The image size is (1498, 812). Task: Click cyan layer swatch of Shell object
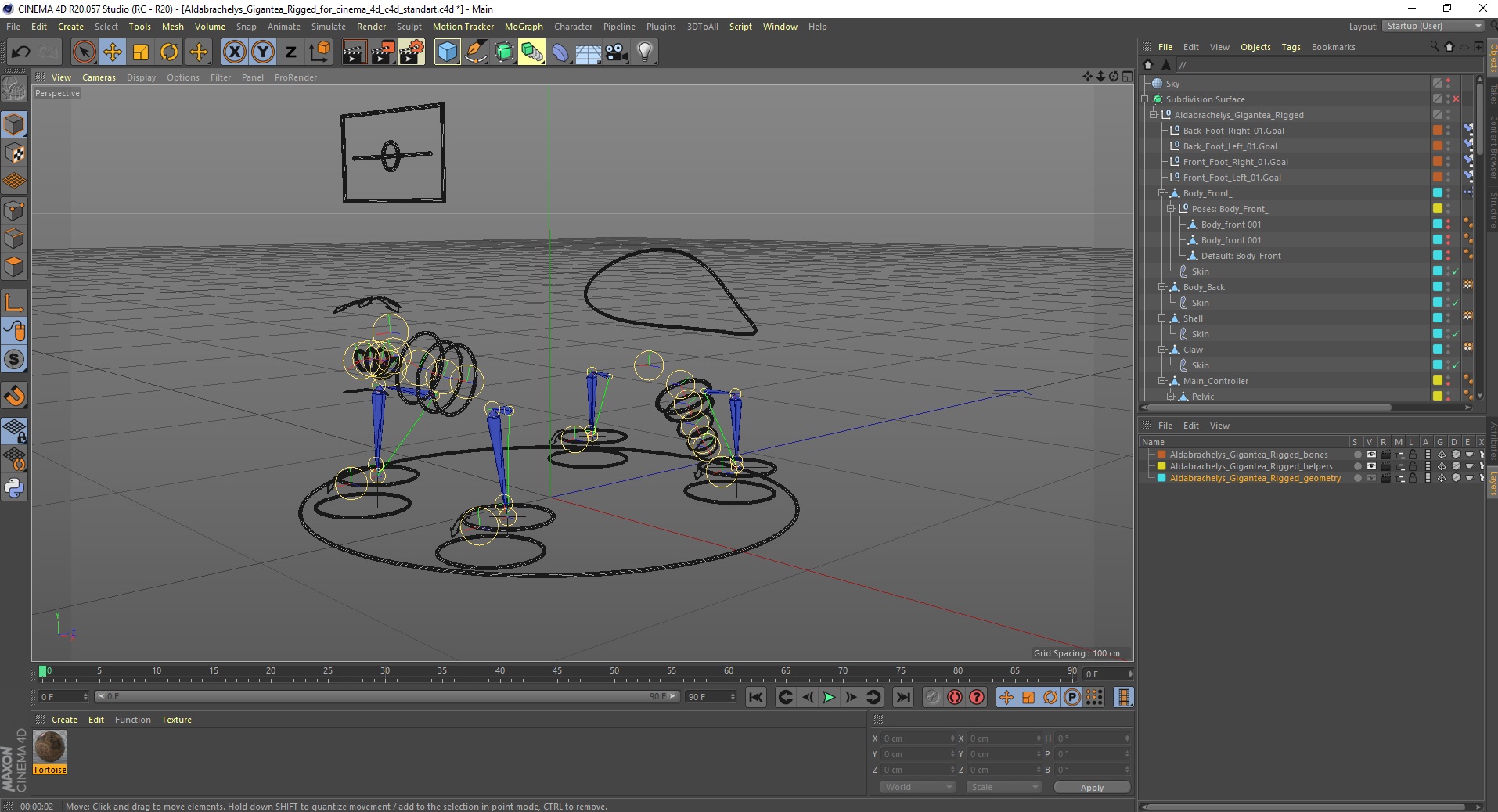click(1438, 318)
